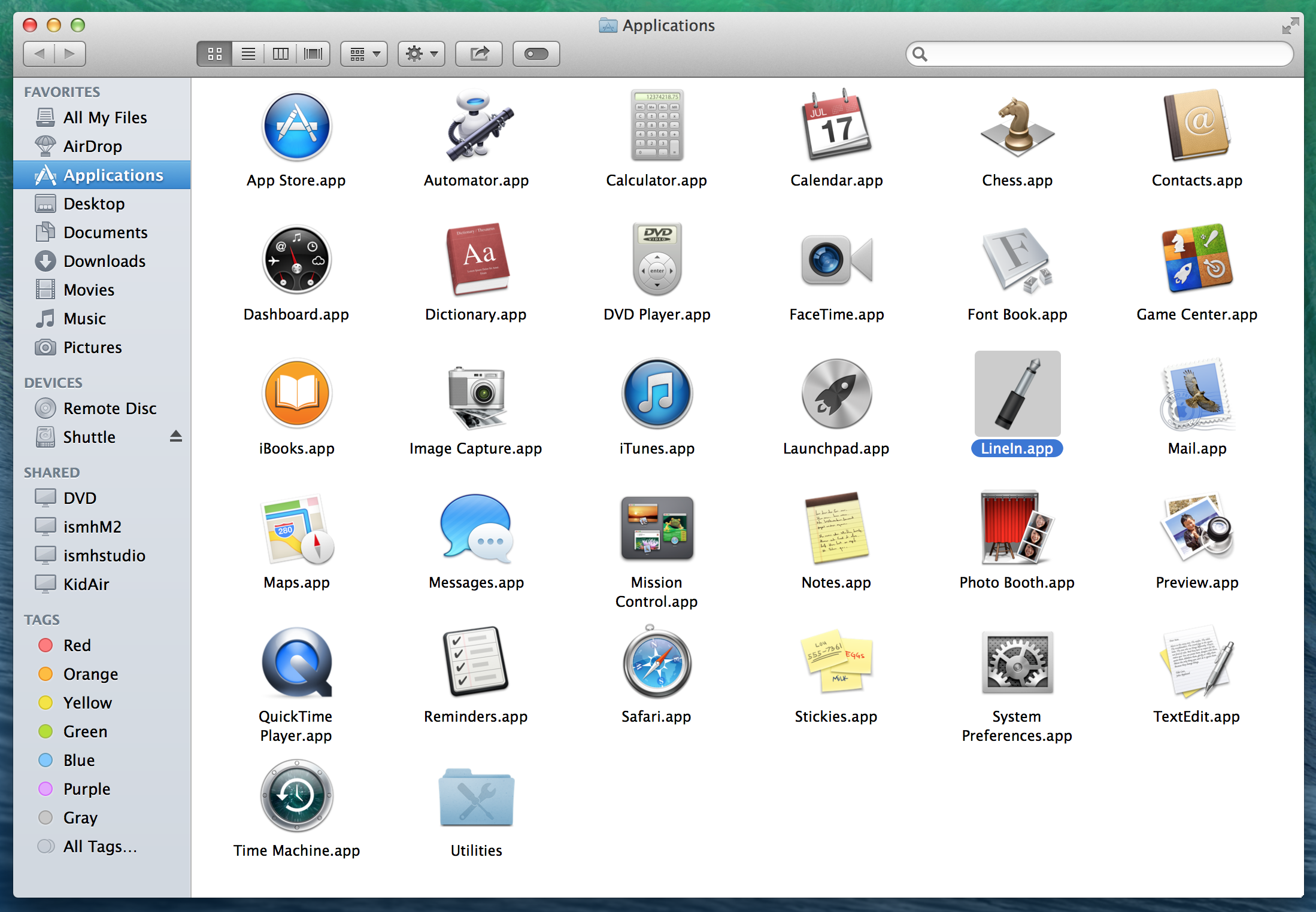Select the Messages speech bubble icon

477,528
